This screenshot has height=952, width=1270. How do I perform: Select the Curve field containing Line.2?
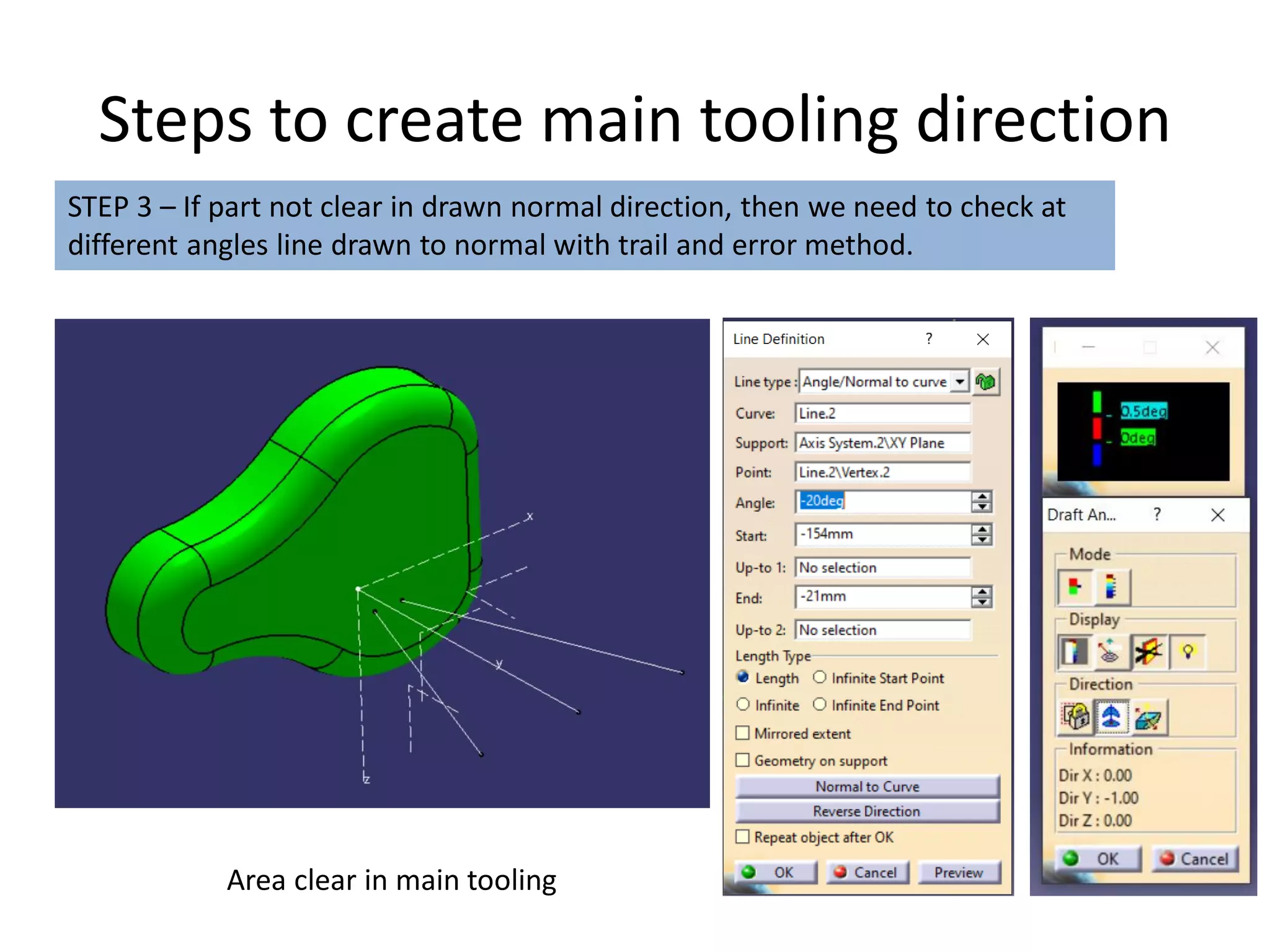(x=882, y=413)
